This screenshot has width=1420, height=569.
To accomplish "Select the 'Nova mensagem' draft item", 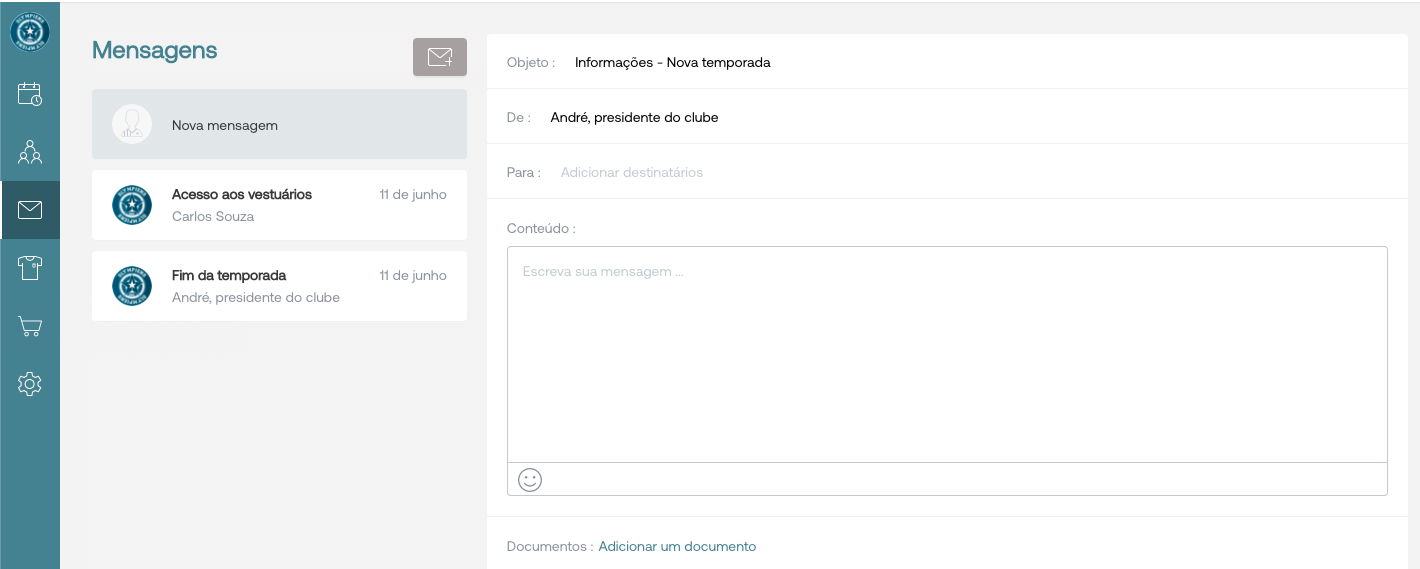I will [x=280, y=125].
